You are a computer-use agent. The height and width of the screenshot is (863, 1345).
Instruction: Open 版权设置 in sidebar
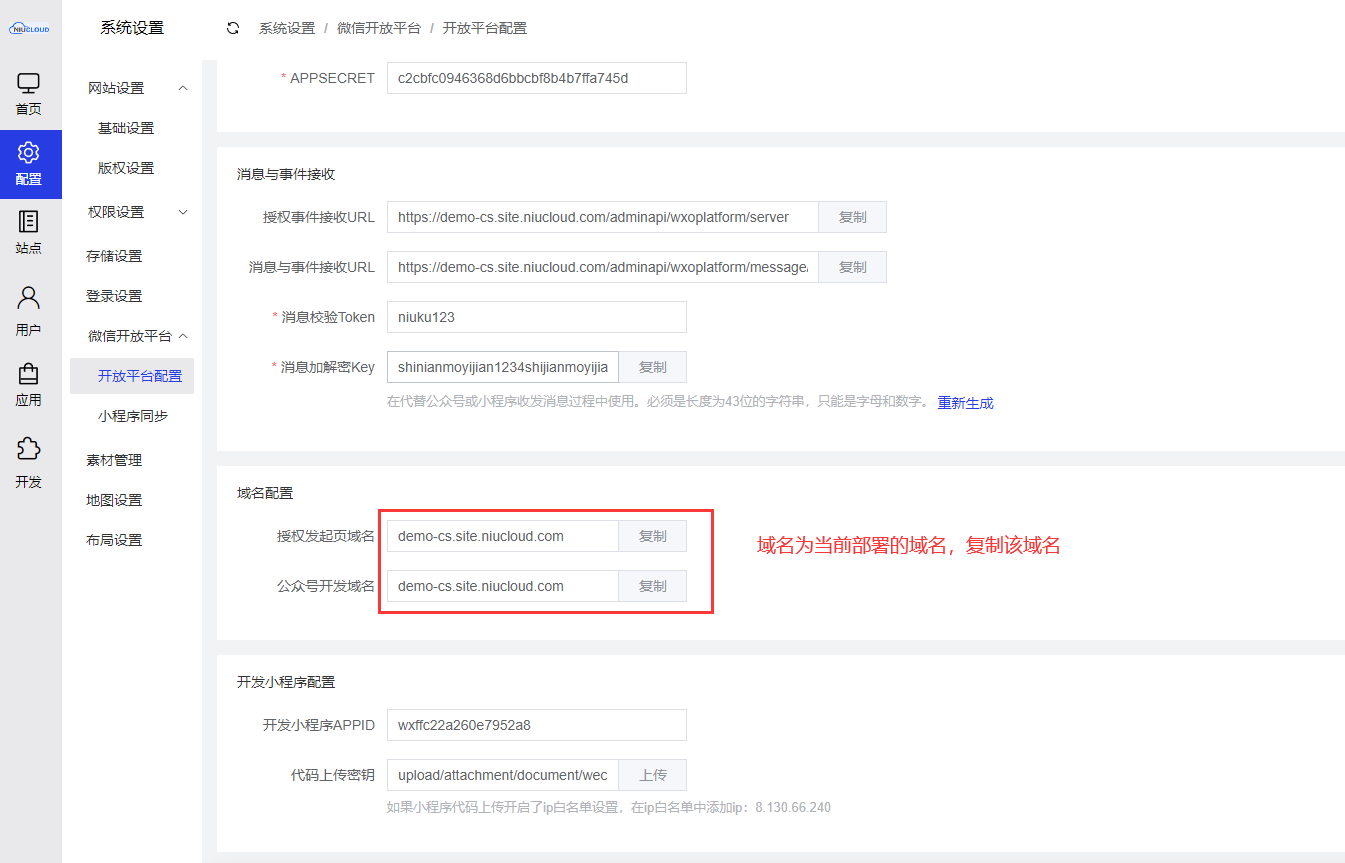pos(126,168)
